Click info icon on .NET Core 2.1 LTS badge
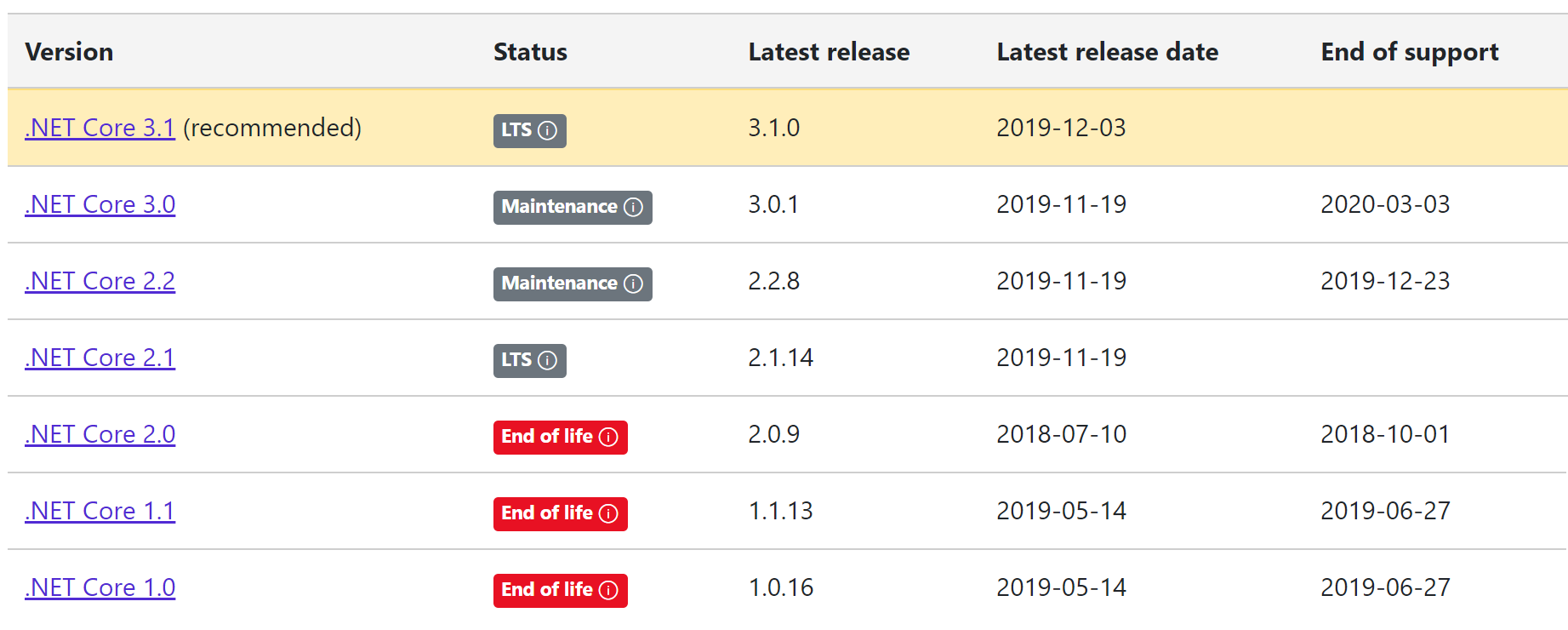Viewport: 1568px width, 630px height. click(548, 360)
